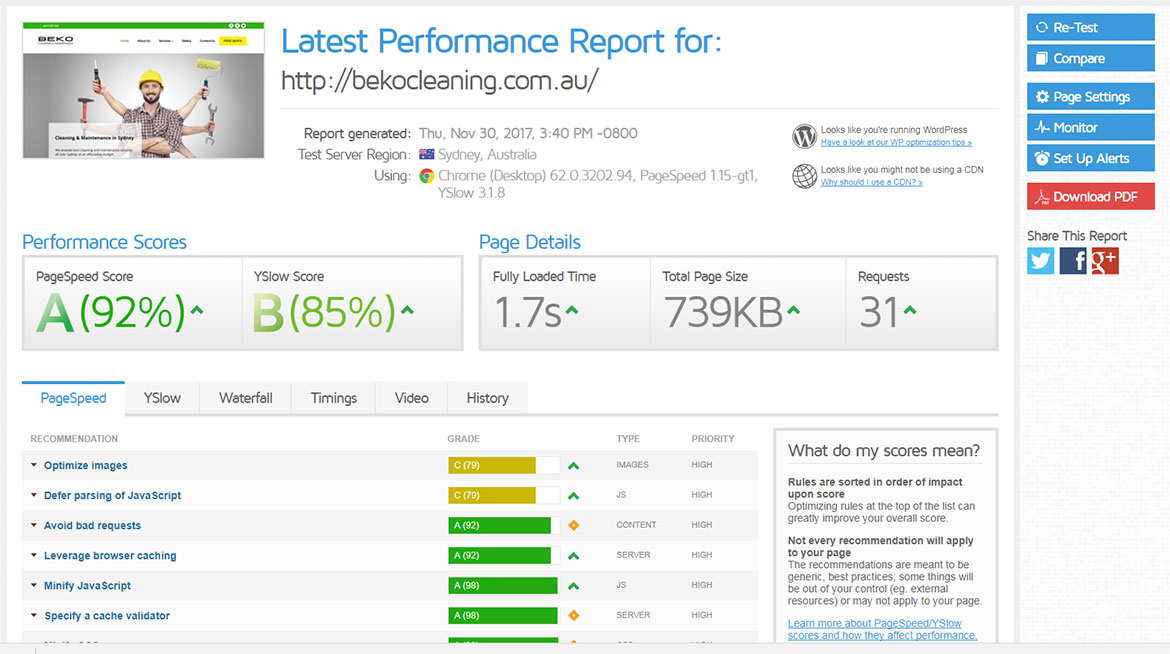The height and width of the screenshot is (654, 1170).
Task: Click the WordPress logo icon
Action: (x=804, y=136)
